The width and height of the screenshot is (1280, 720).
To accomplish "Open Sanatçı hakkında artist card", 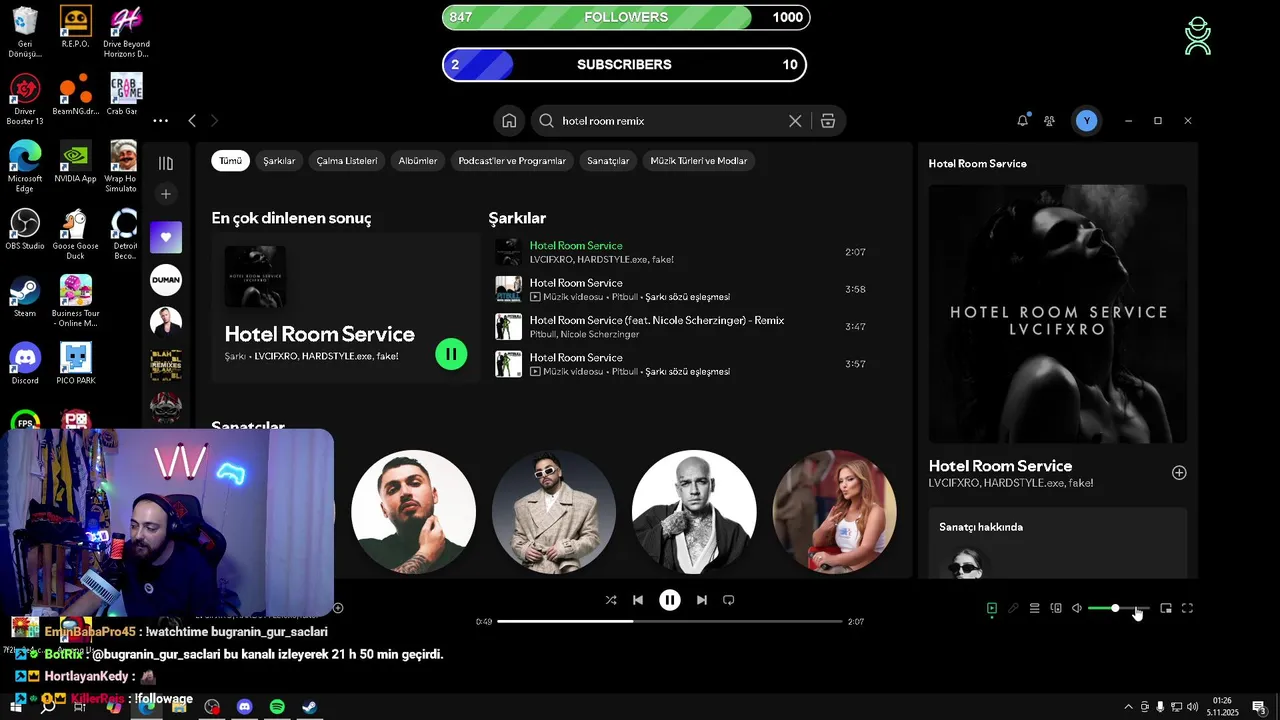I will click(1058, 543).
